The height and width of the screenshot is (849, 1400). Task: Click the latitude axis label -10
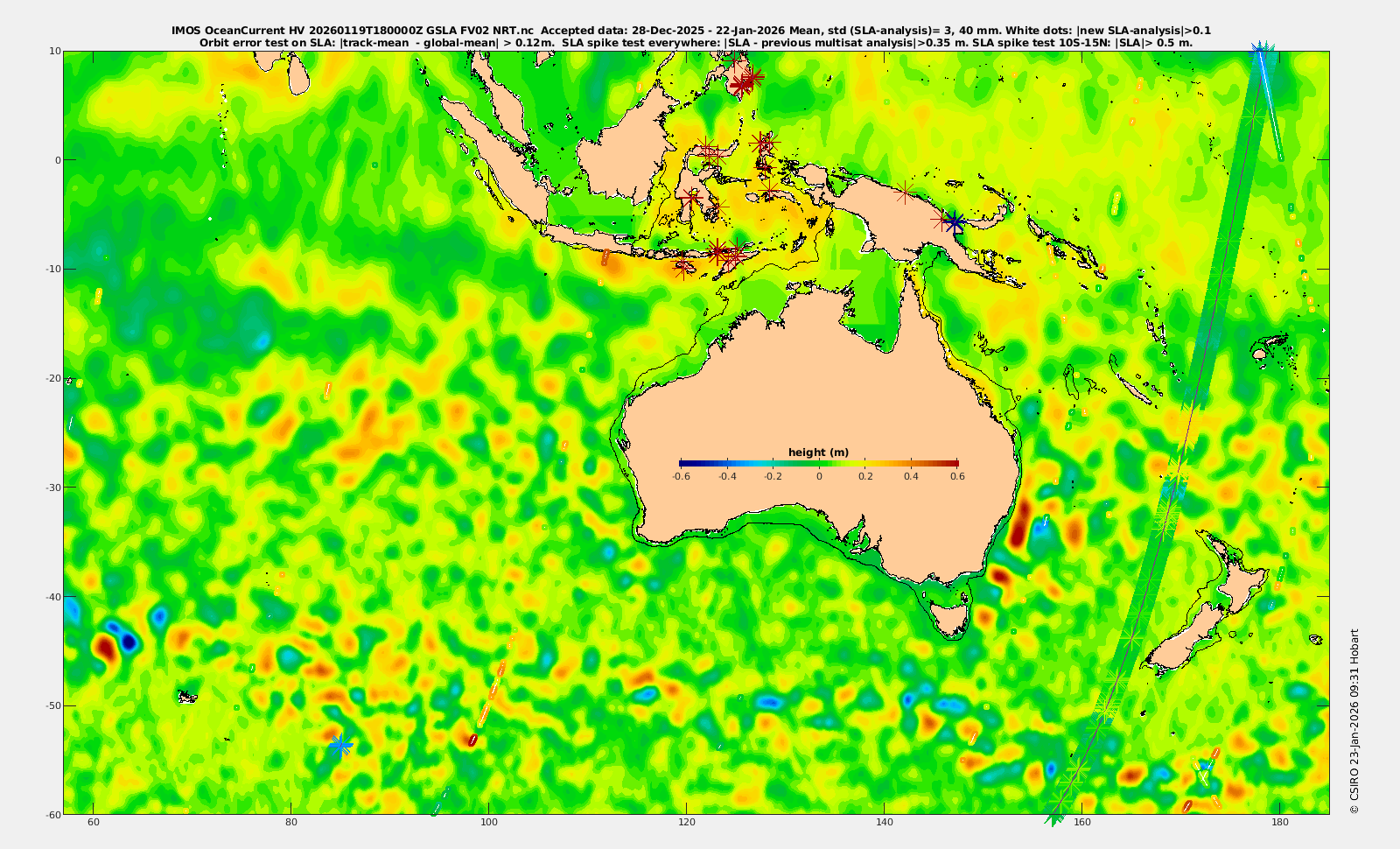click(x=52, y=269)
